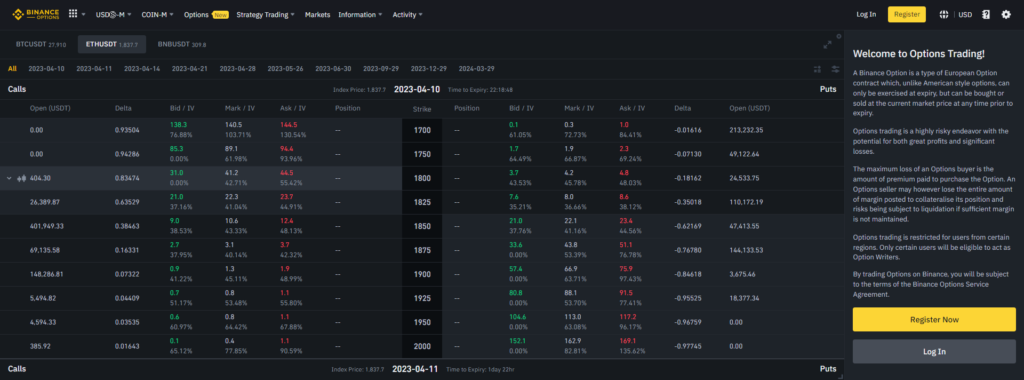
Task: Click the header Log In link
Action: click(x=866, y=14)
